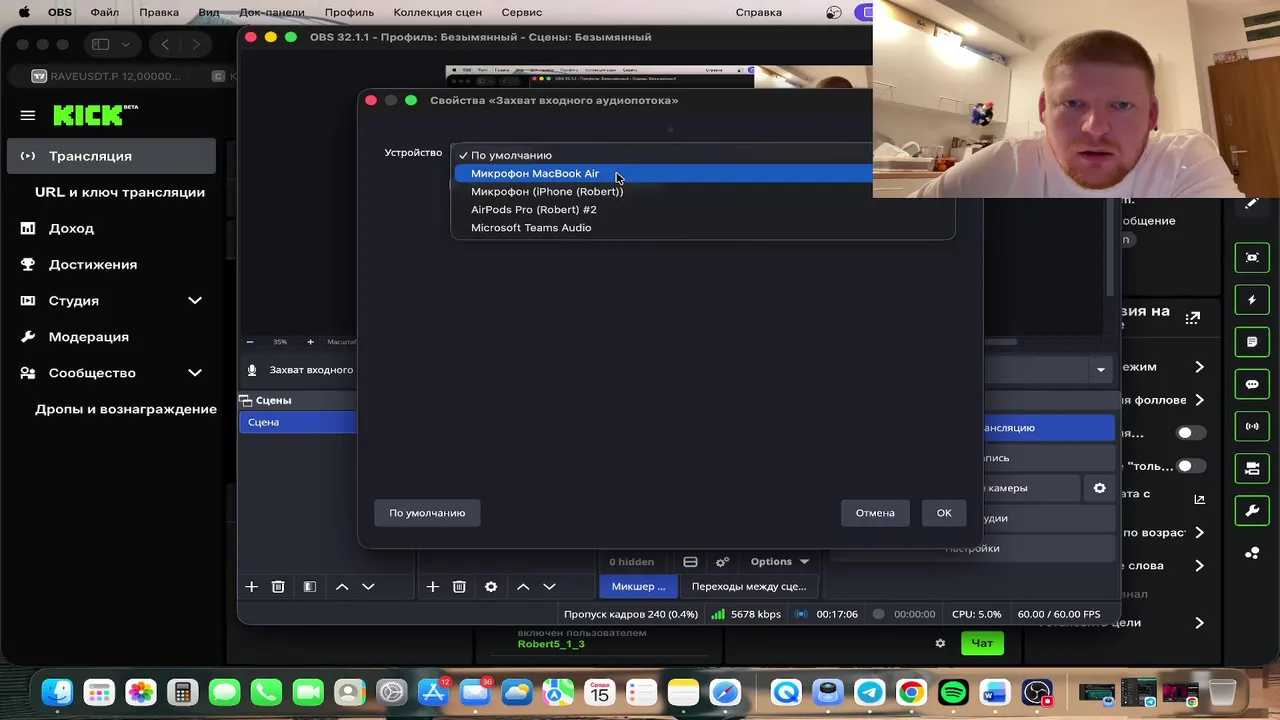Click the По умолчанию defaults button
The height and width of the screenshot is (720, 1280).
(x=427, y=513)
